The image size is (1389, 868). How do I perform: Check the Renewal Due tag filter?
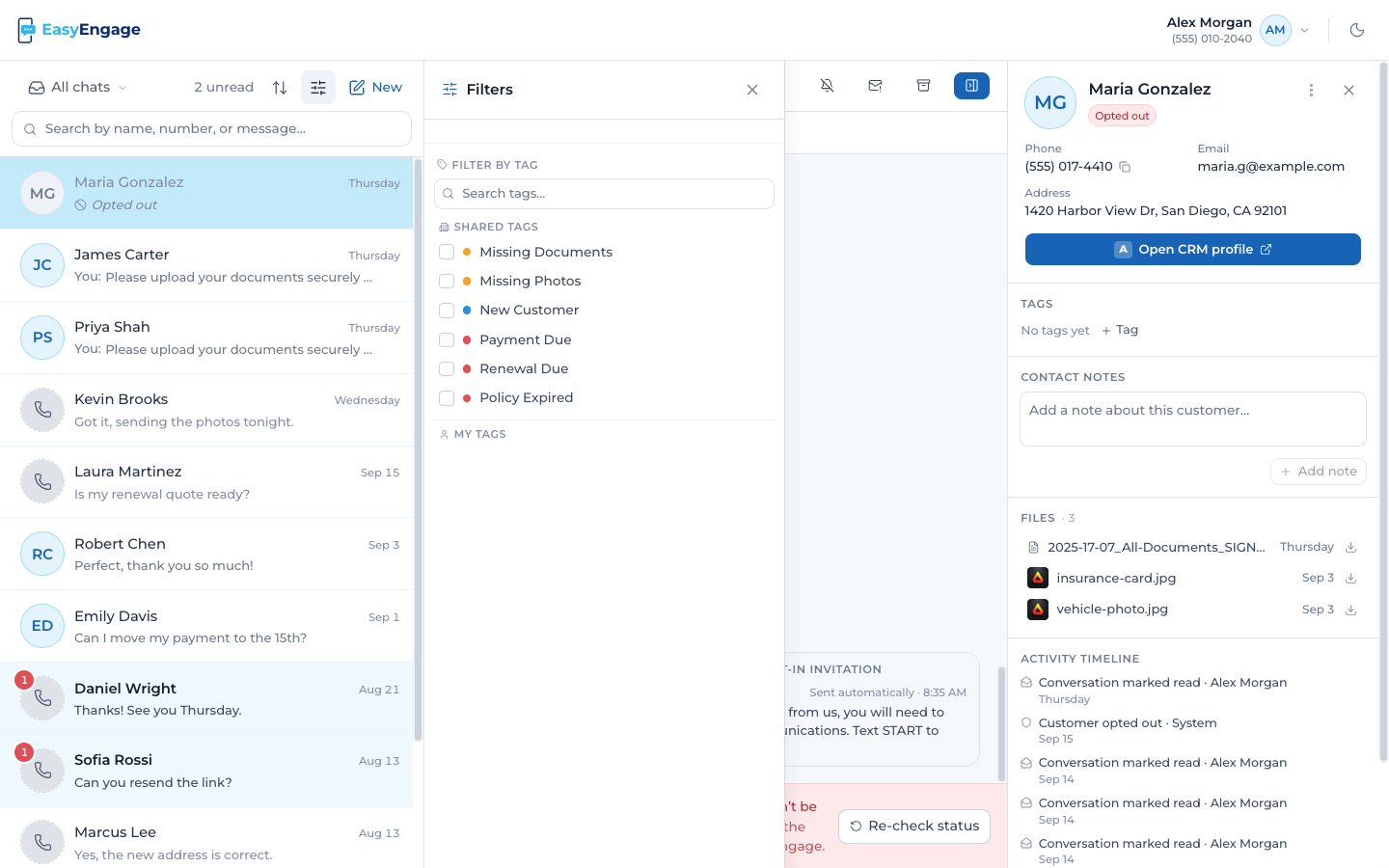(447, 368)
